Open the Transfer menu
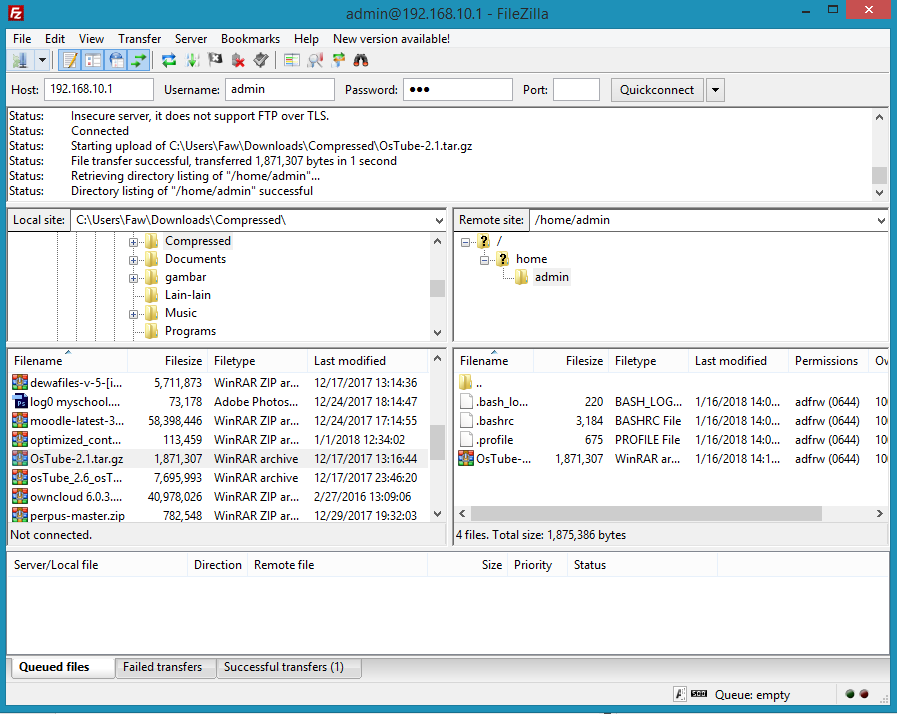 click(x=140, y=39)
